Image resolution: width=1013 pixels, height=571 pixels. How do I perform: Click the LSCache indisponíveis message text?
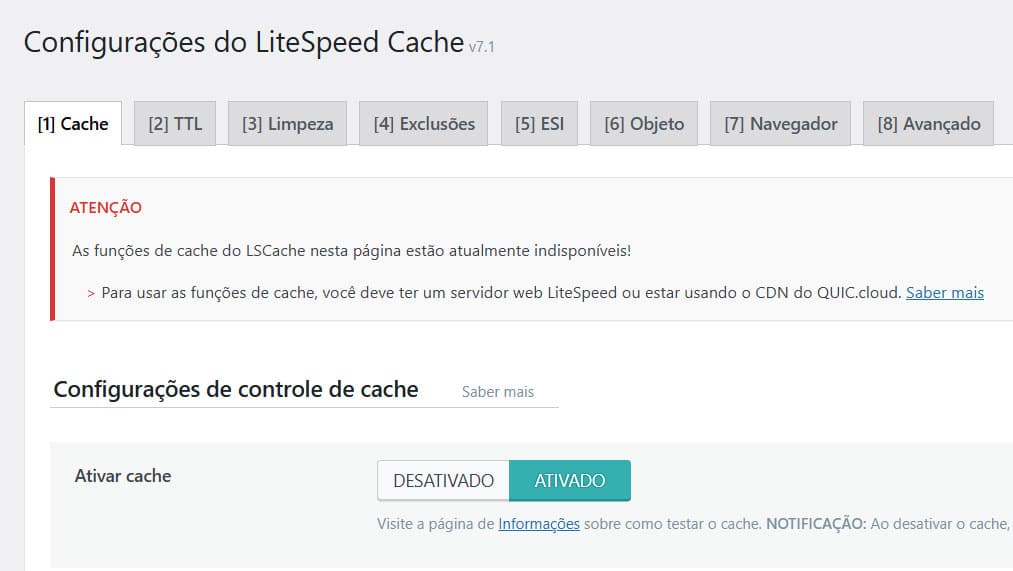[351, 251]
